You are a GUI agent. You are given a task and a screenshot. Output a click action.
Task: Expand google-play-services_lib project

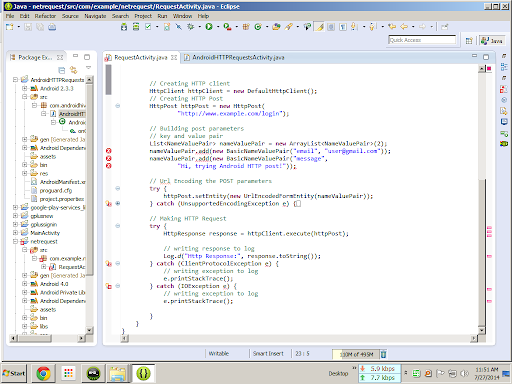[x=15, y=207]
